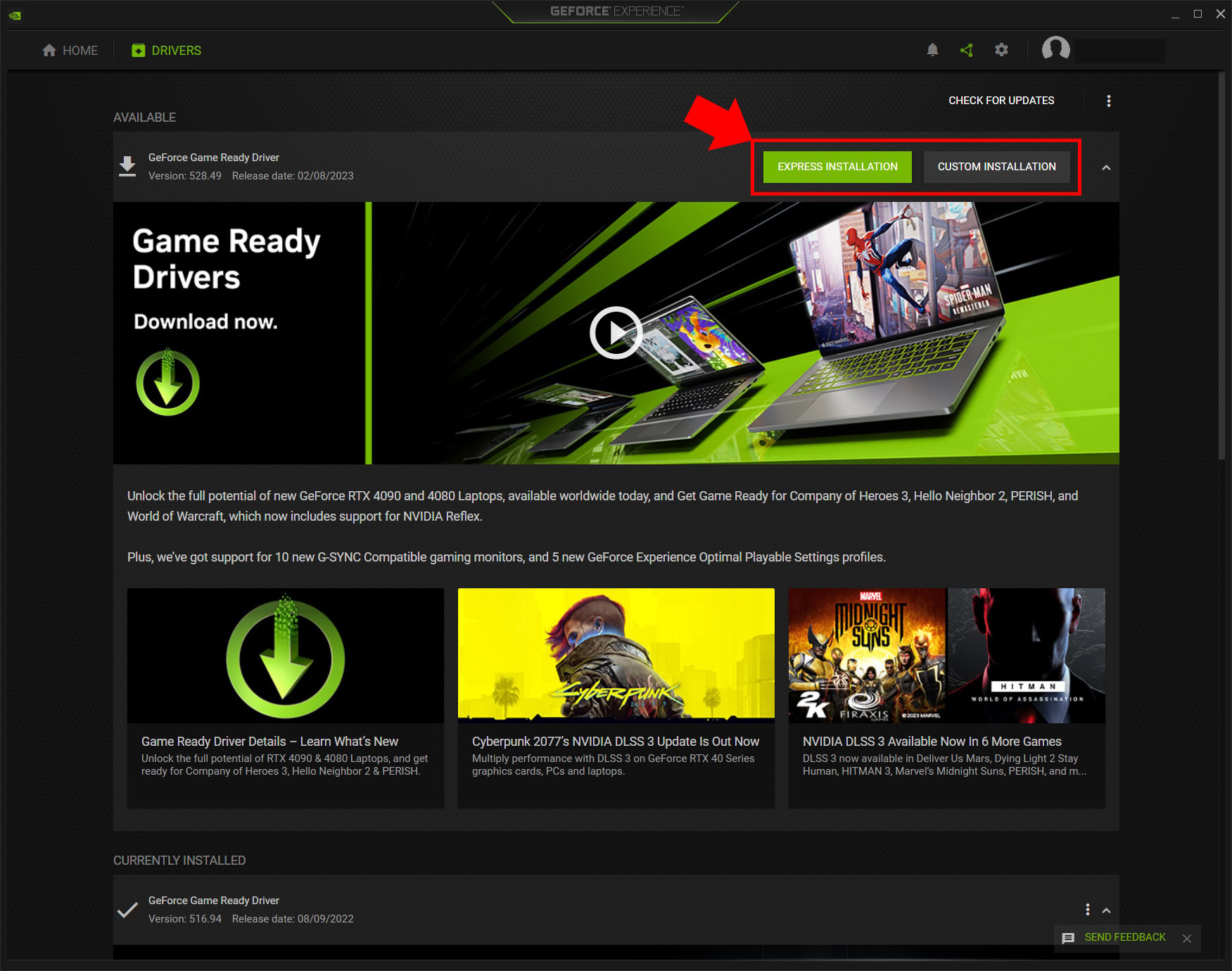Open Cyberpunk 2077 DLSS 3 article thumbnail
Viewport: 1232px width, 971px height.
coord(616,655)
